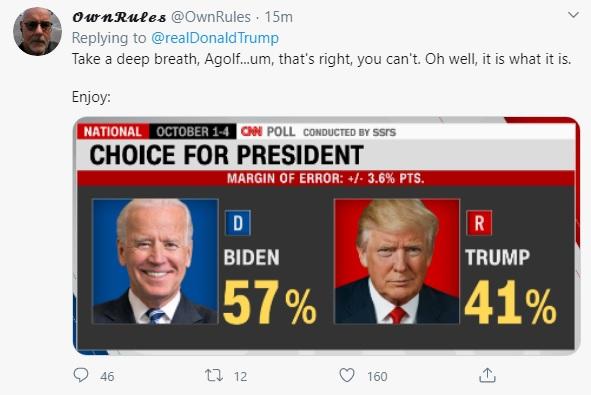Open the share tweet icon
Screen dimensions: 591x395
487,375
